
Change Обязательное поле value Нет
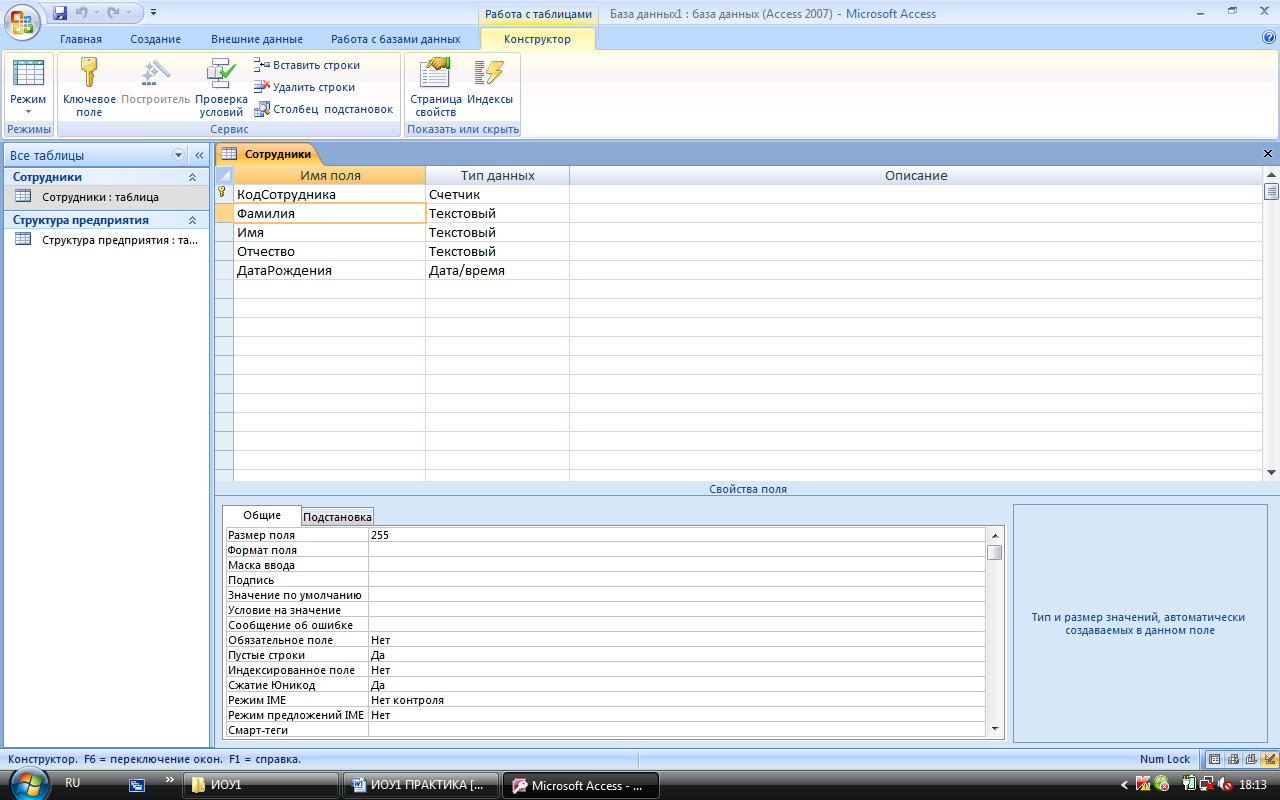pyautogui.click(x=677, y=640)
